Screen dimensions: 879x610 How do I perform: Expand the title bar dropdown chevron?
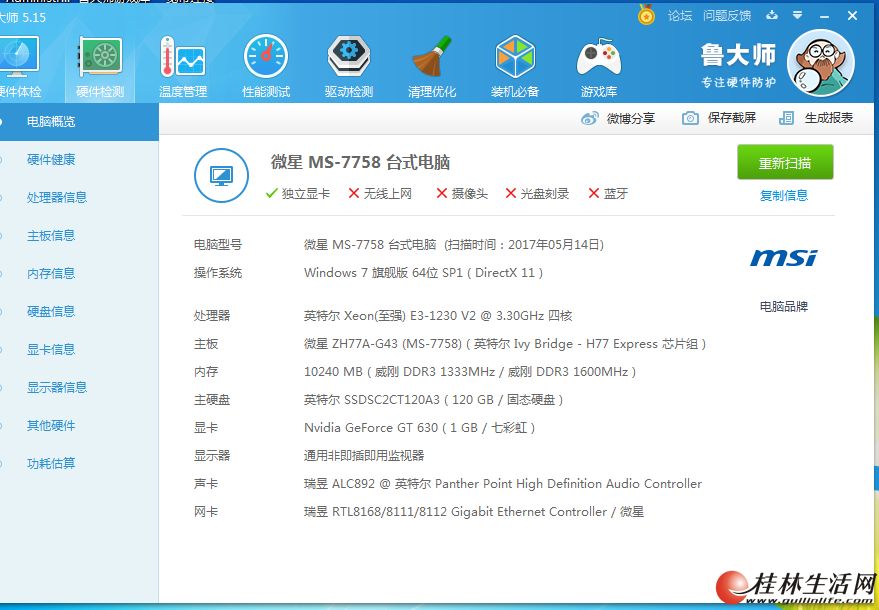(x=796, y=15)
